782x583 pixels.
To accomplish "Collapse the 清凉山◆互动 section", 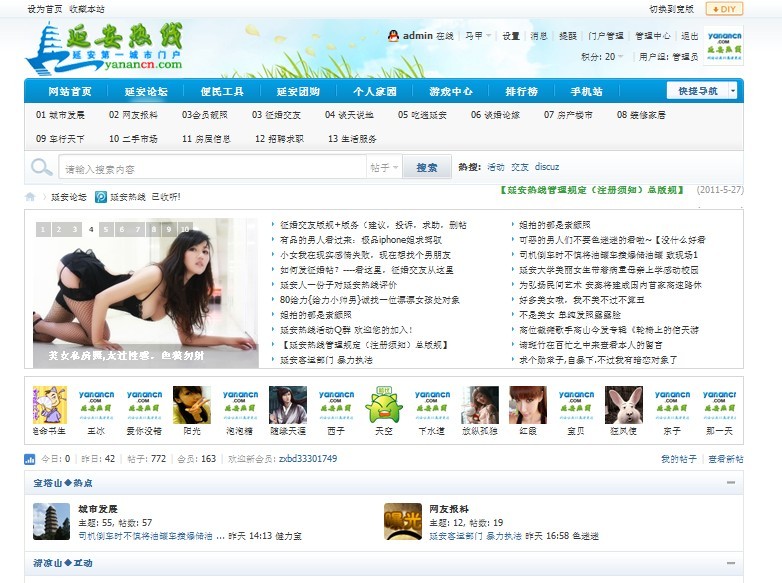I will click(731, 563).
